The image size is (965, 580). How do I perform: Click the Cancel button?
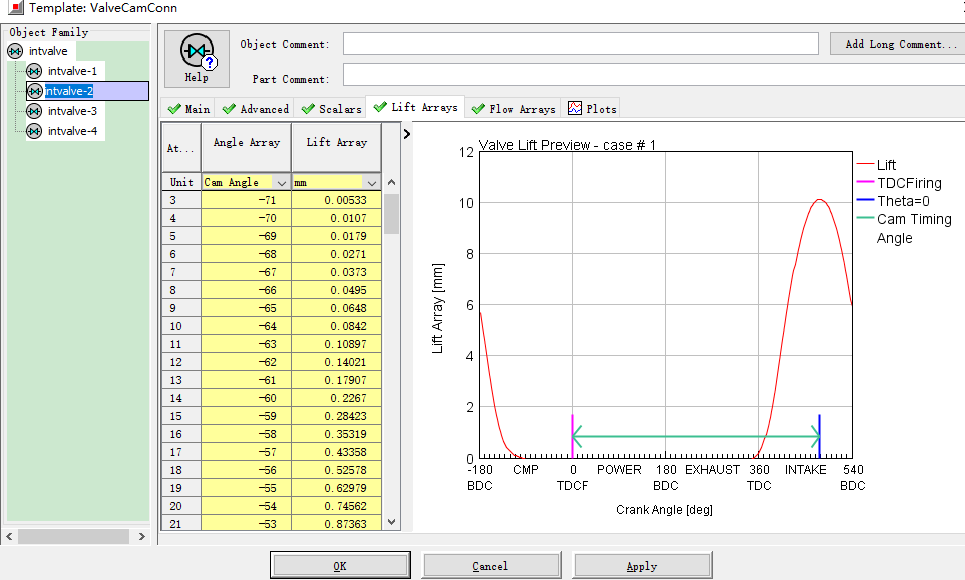click(x=490, y=566)
